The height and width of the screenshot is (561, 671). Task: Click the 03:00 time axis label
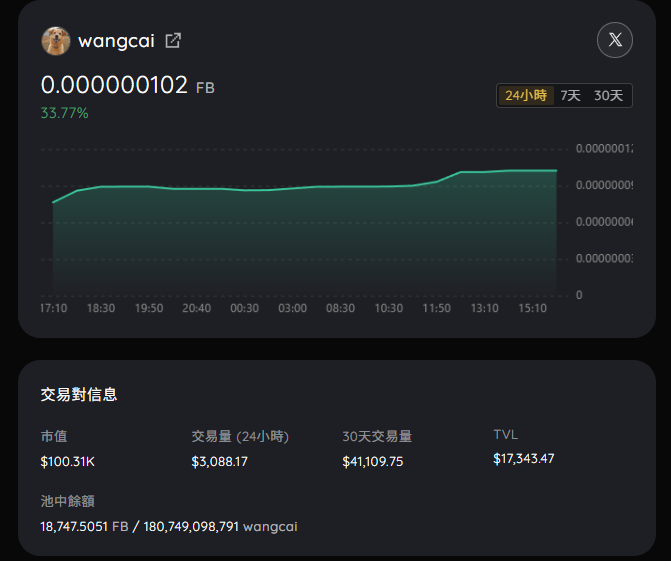pos(293,308)
